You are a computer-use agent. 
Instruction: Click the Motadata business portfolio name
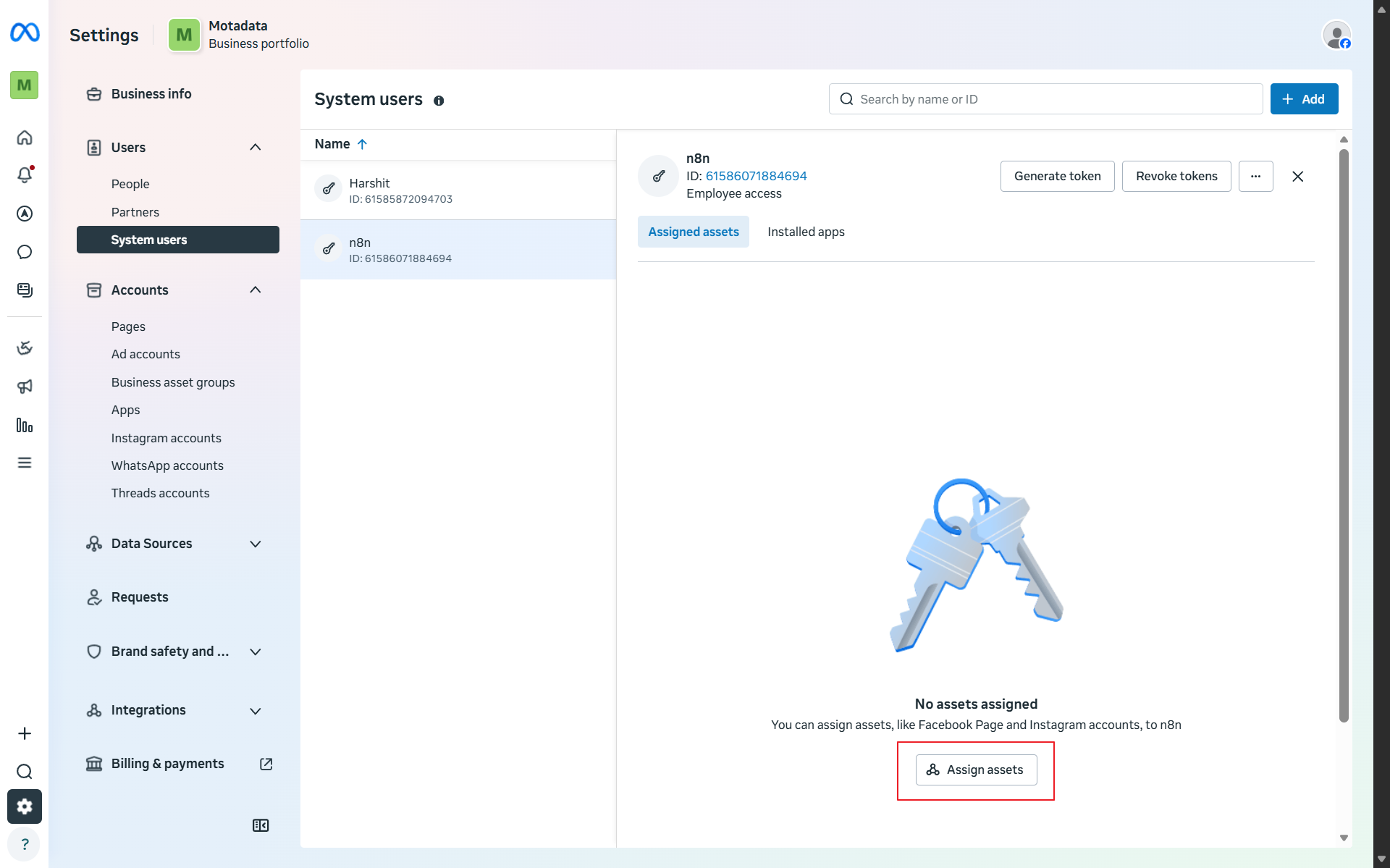[x=238, y=26]
